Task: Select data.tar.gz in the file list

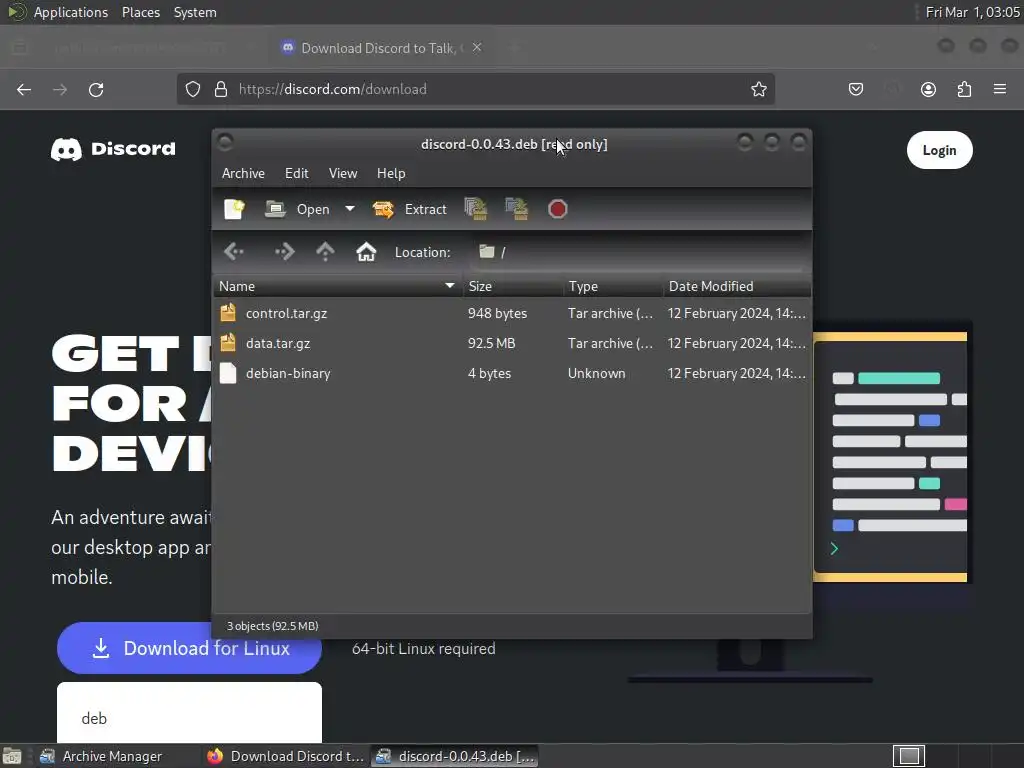Action: (x=512, y=344)
